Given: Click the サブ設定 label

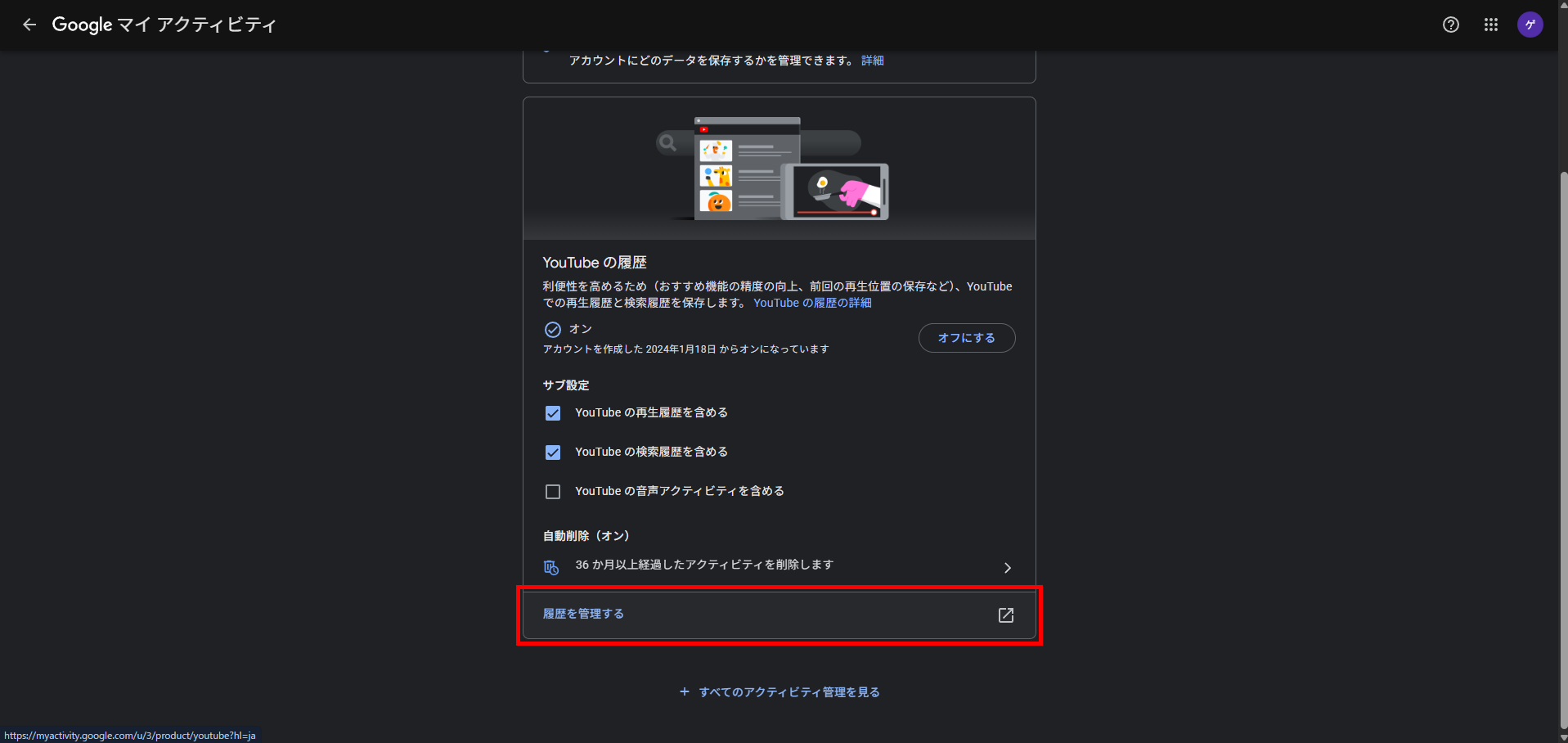Looking at the screenshot, I should tap(566, 385).
